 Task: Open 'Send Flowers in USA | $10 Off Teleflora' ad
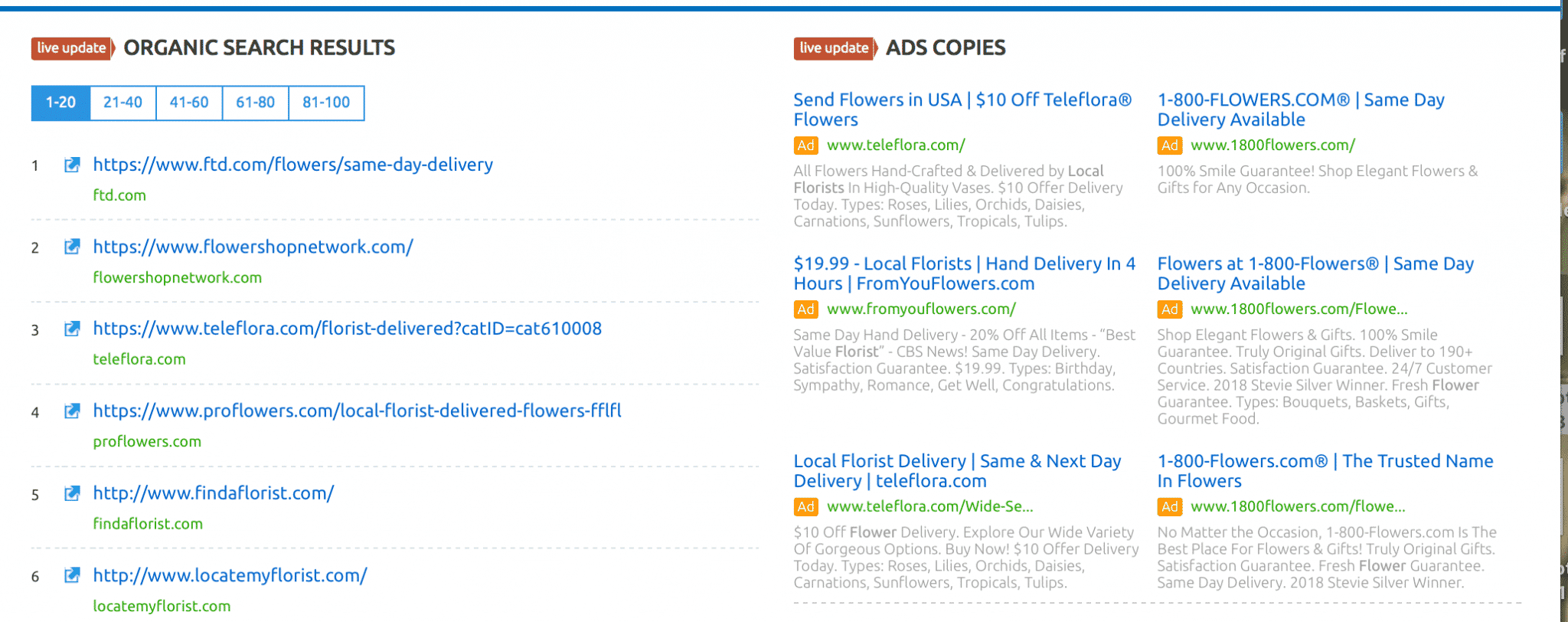point(962,110)
